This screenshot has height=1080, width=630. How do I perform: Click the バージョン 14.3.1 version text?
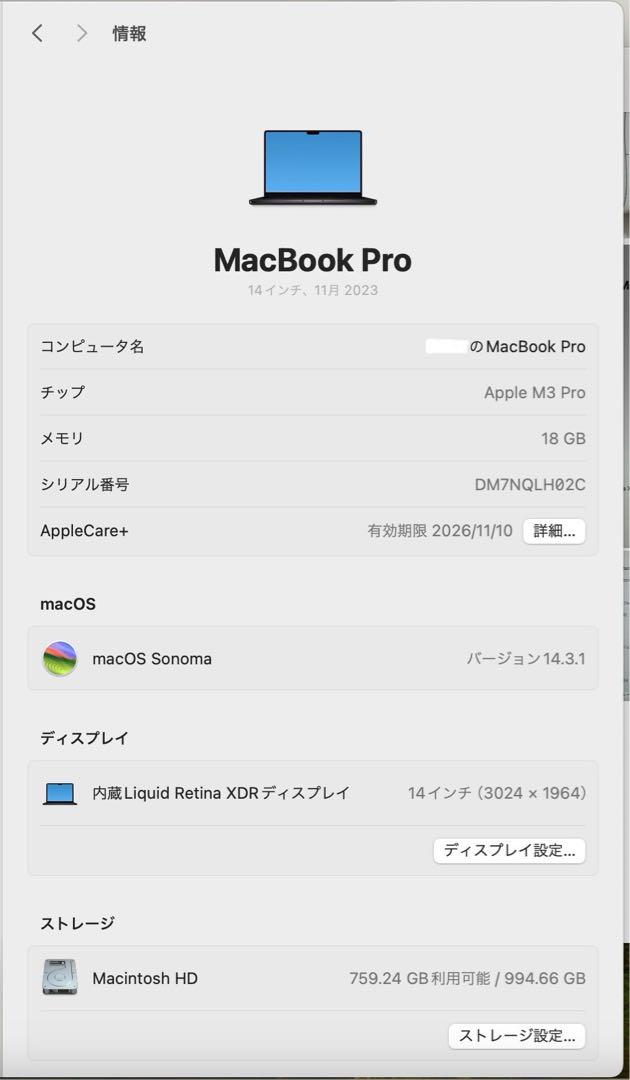click(x=526, y=658)
